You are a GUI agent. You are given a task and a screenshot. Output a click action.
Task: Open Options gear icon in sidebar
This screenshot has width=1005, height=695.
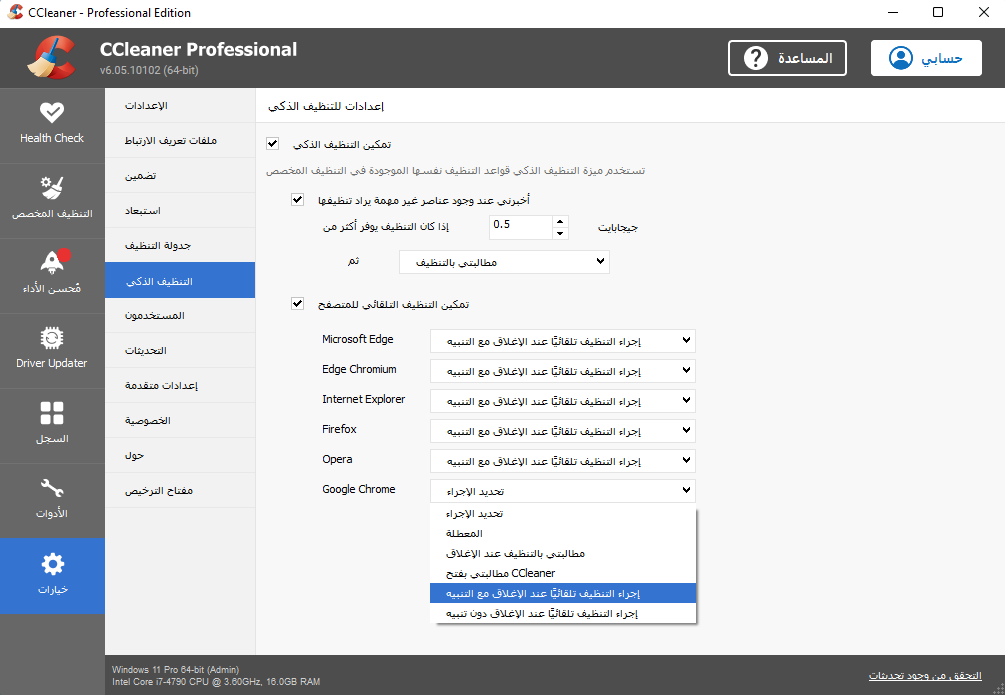tap(52, 564)
